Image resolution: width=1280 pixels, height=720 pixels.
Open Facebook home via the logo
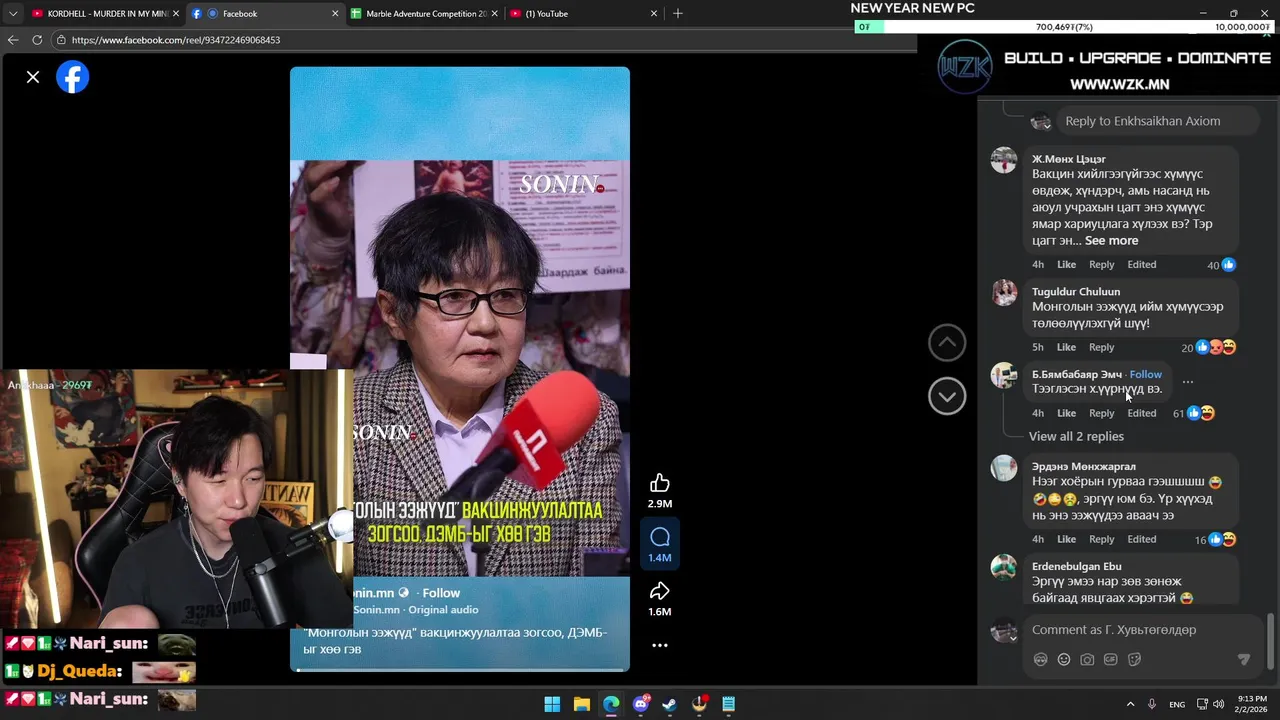[73, 77]
